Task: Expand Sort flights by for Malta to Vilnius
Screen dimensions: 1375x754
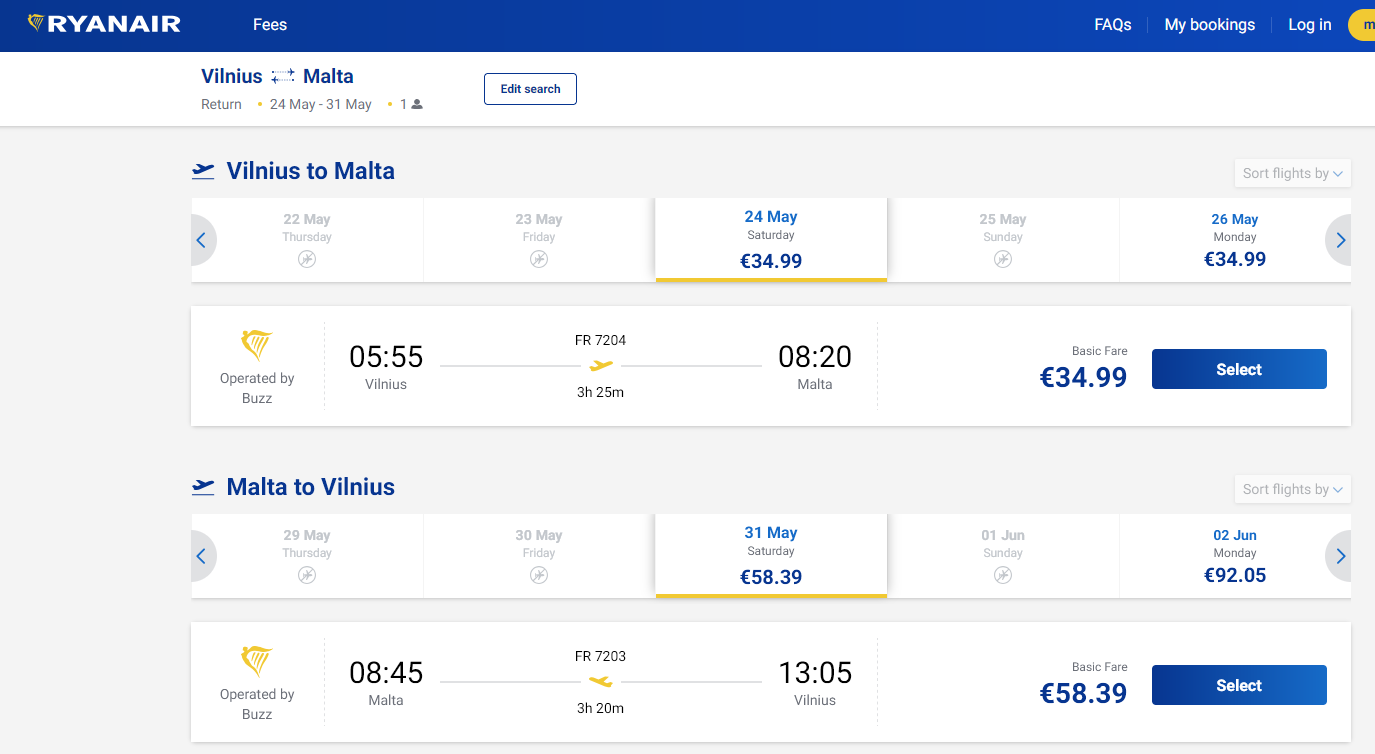Action: pyautogui.click(x=1293, y=489)
